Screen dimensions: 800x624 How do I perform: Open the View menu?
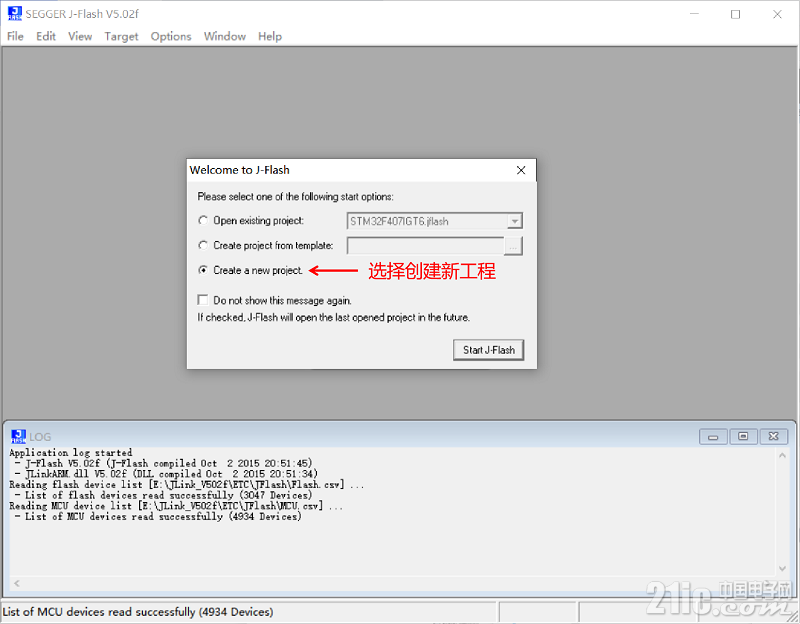[80, 36]
